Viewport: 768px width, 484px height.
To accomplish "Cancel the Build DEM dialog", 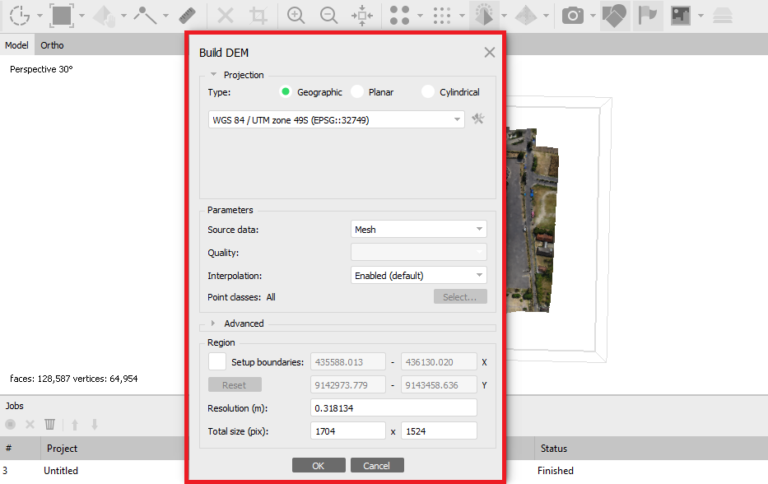I will pos(377,465).
